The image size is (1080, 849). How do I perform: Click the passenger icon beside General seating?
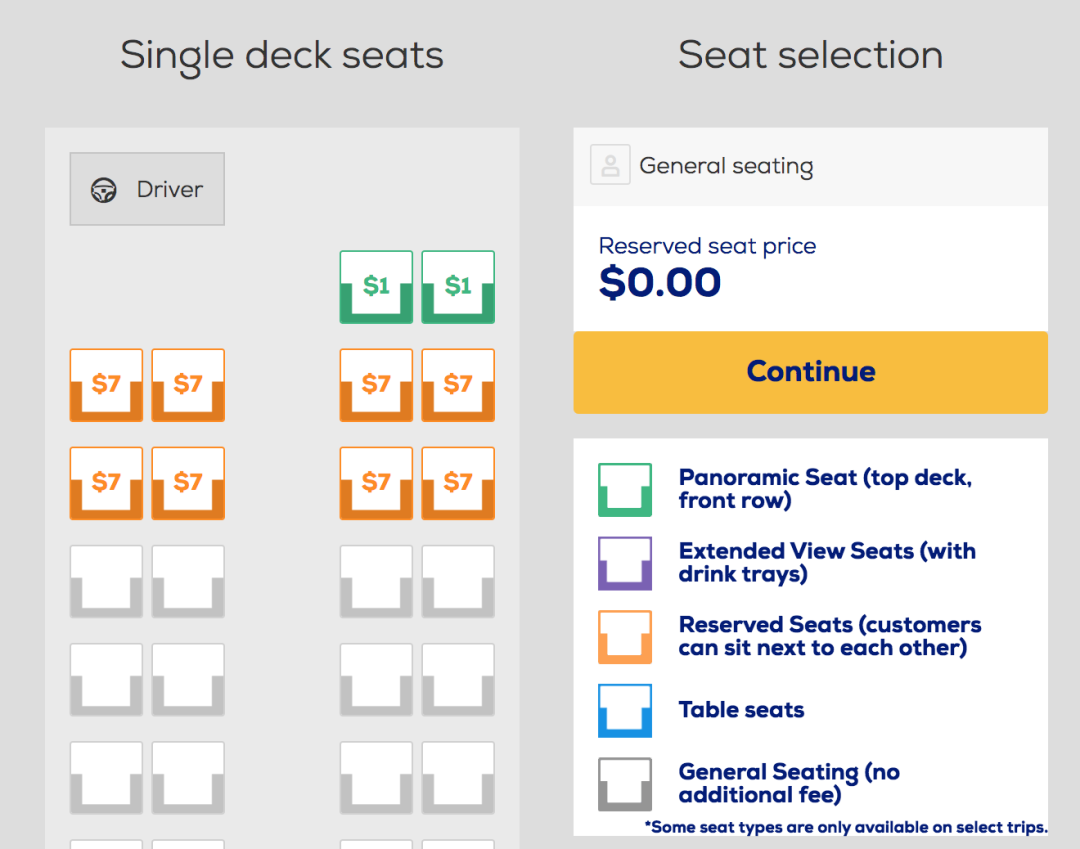point(610,165)
